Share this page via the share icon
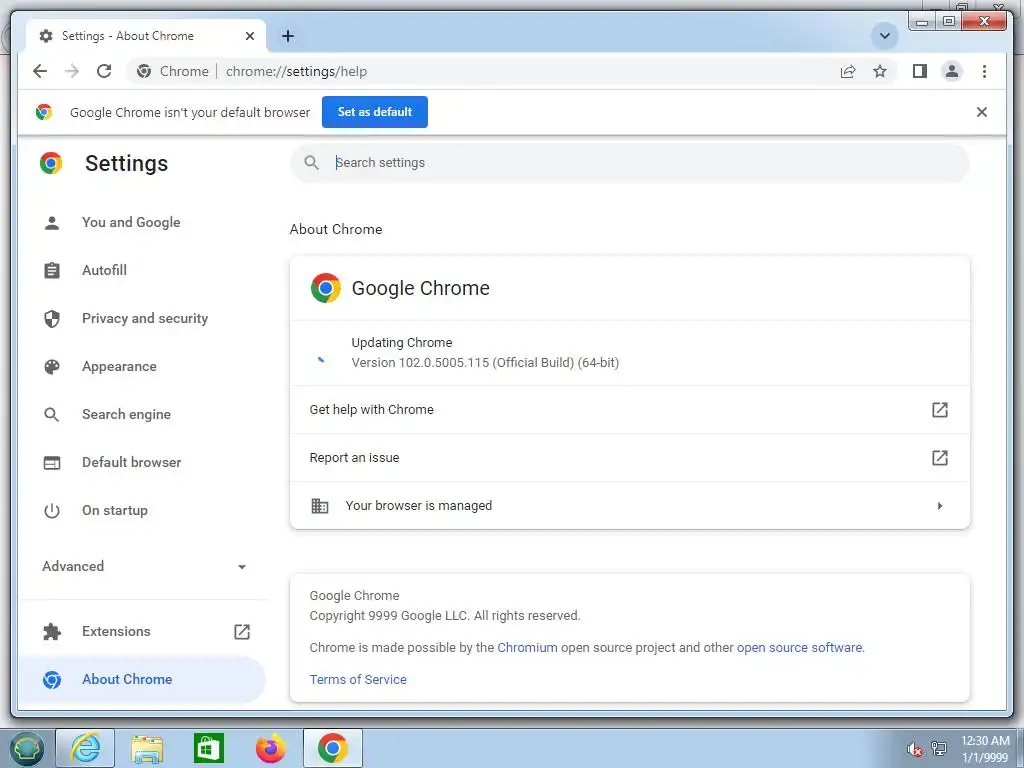 tap(848, 72)
